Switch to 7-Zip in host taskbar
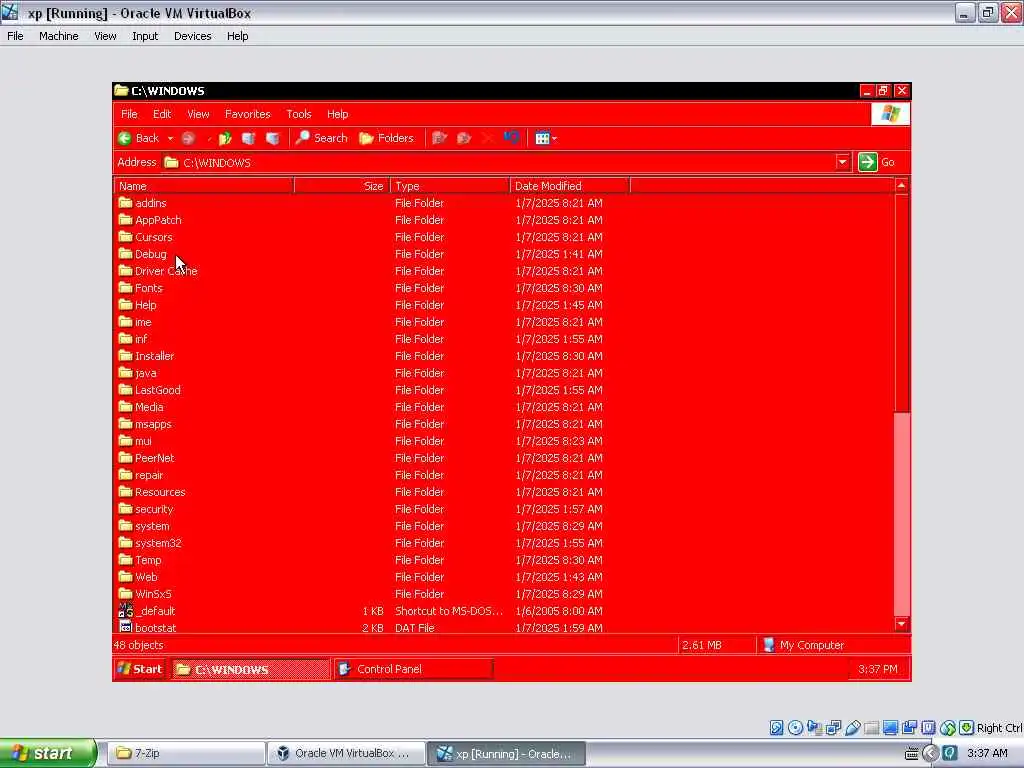The width and height of the screenshot is (1024, 768). [x=185, y=753]
